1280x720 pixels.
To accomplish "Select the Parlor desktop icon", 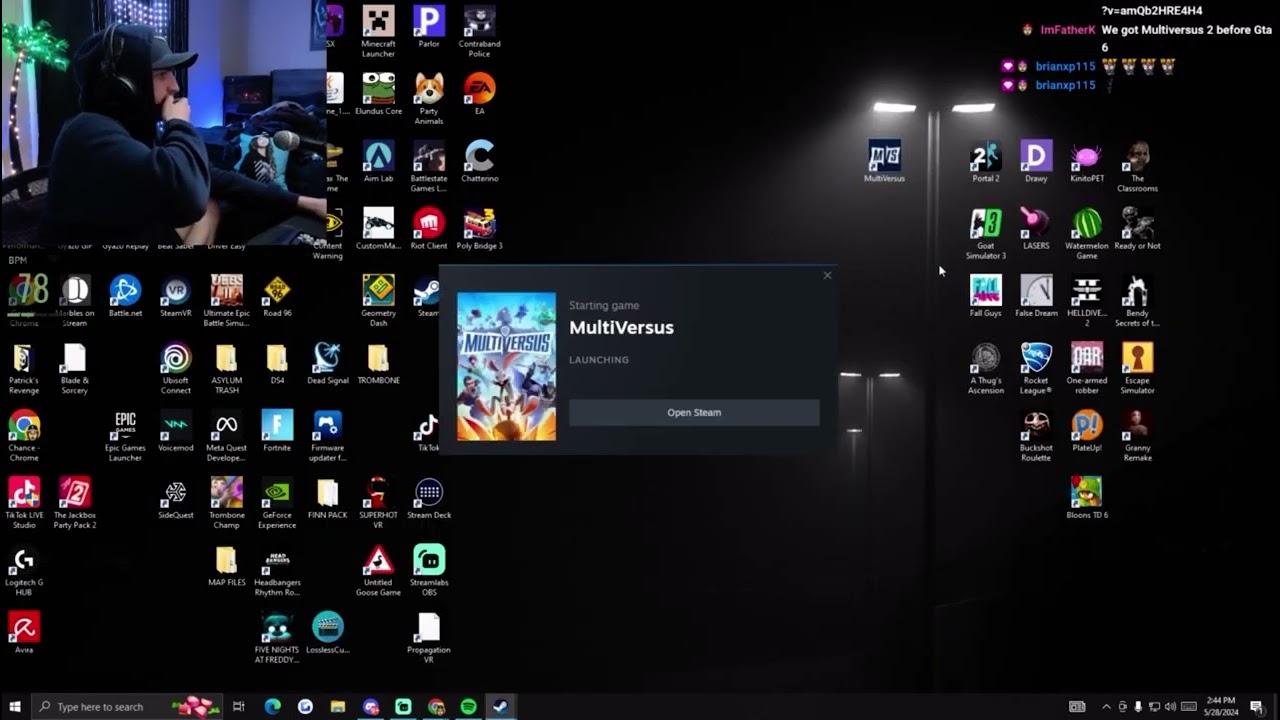I will [x=429, y=26].
